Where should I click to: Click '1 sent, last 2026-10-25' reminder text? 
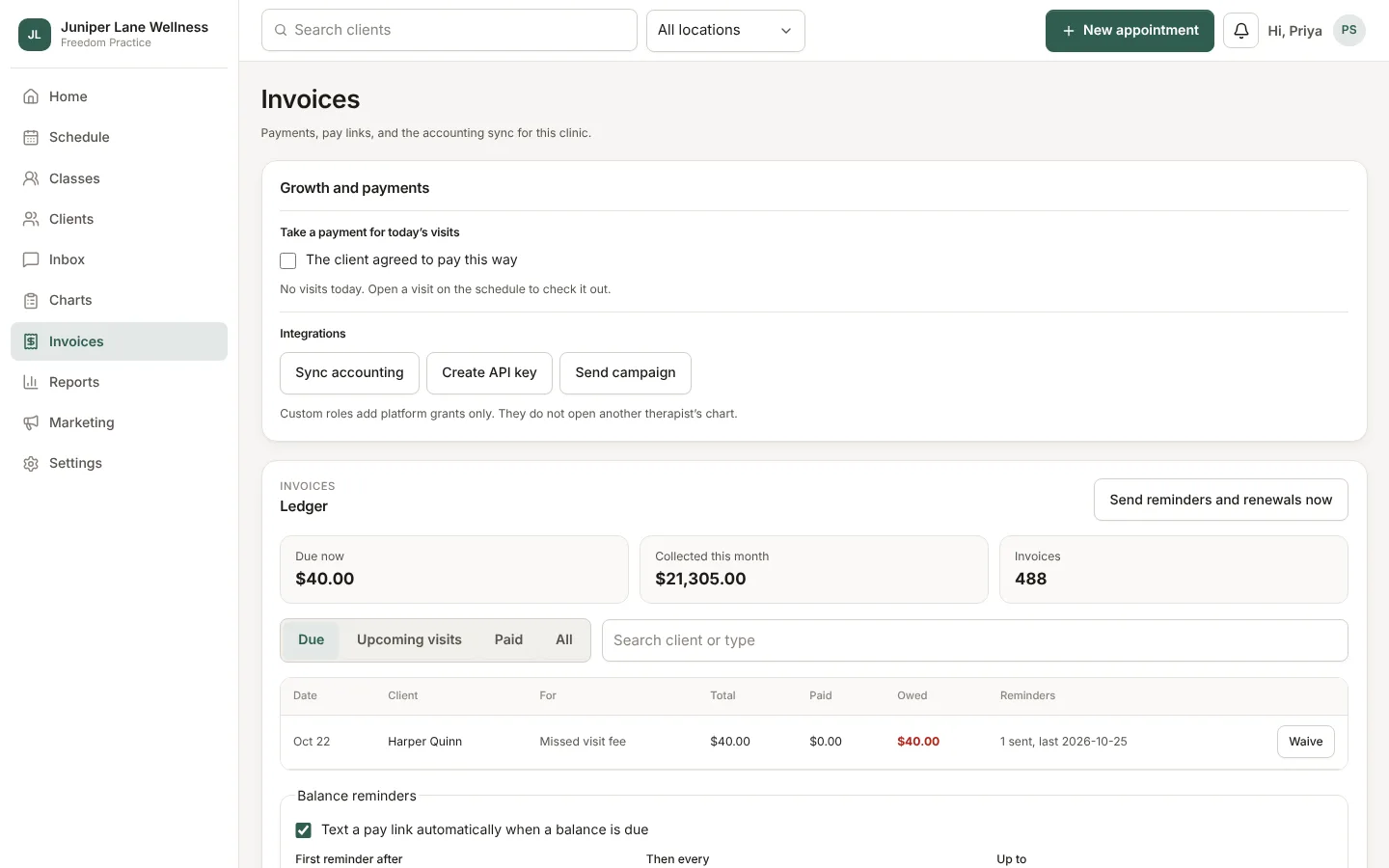[x=1064, y=742]
